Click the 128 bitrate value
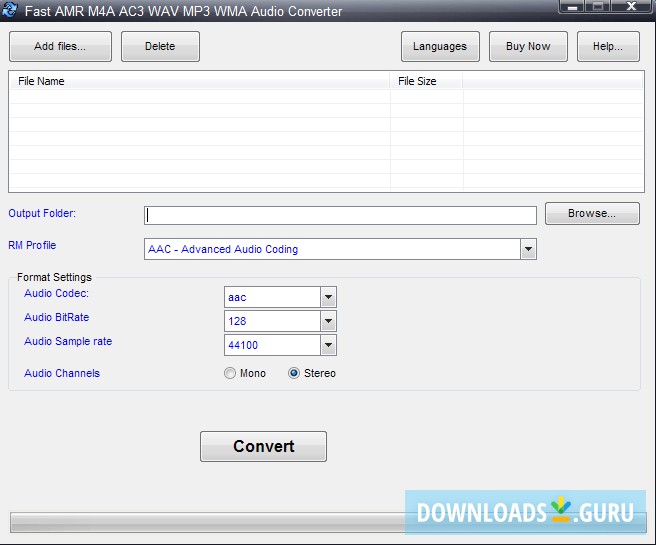Screen dimensions: 656x545 point(237,321)
